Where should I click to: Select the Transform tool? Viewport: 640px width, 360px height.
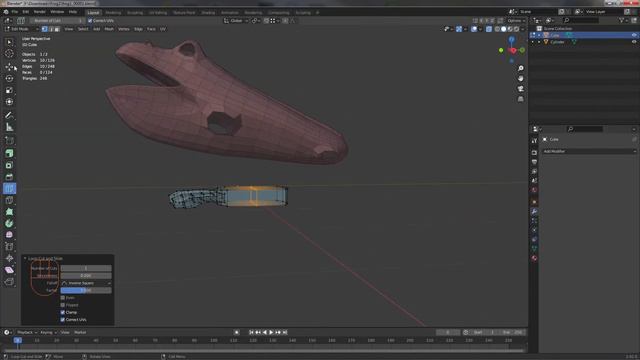coord(9,102)
